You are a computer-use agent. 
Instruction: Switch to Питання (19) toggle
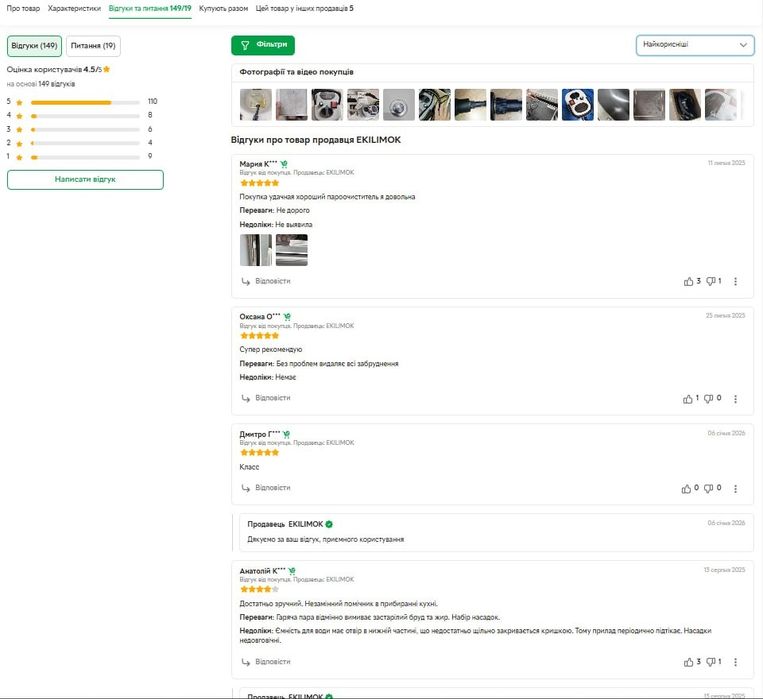93,46
